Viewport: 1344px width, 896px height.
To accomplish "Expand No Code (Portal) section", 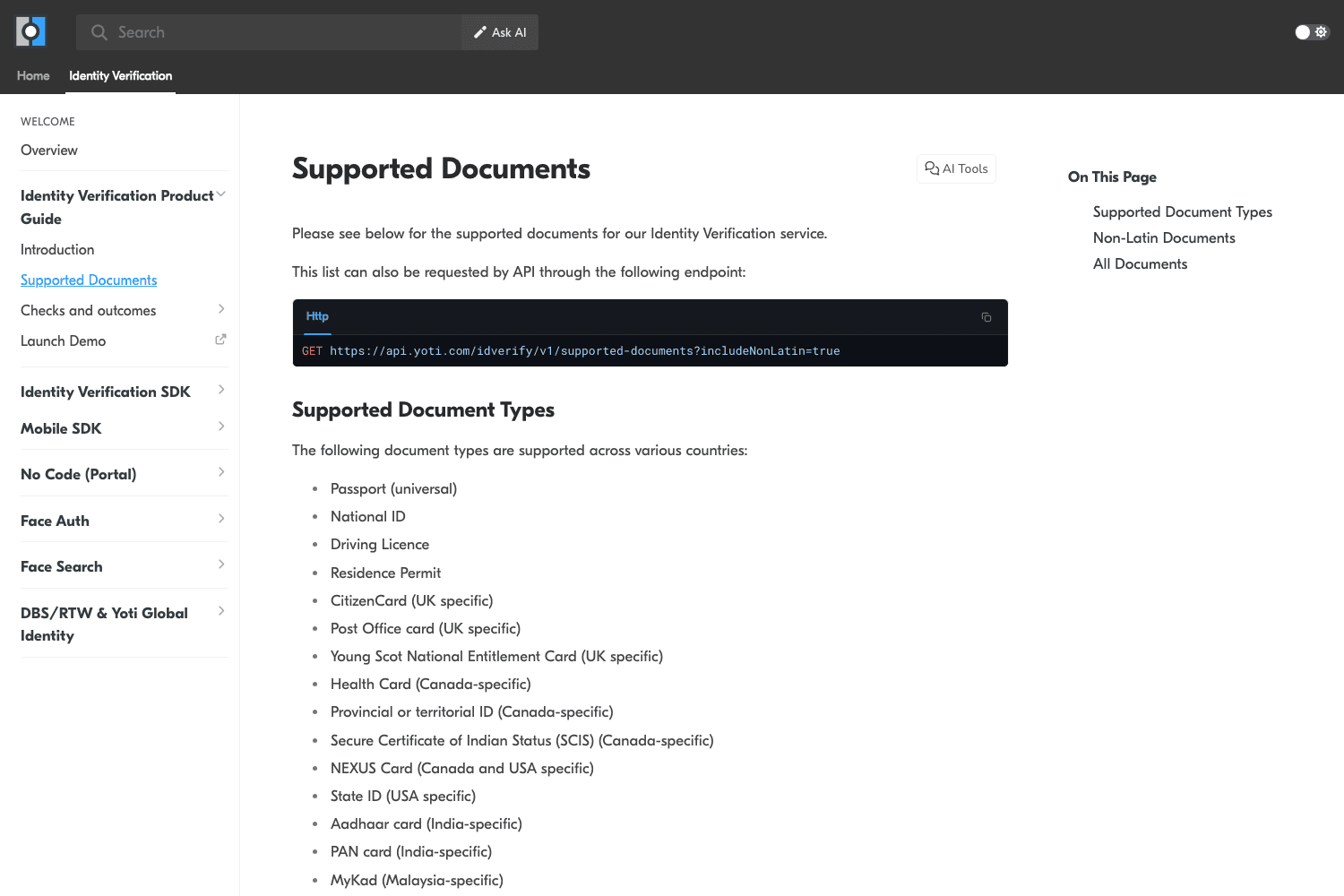I will 221,472.
